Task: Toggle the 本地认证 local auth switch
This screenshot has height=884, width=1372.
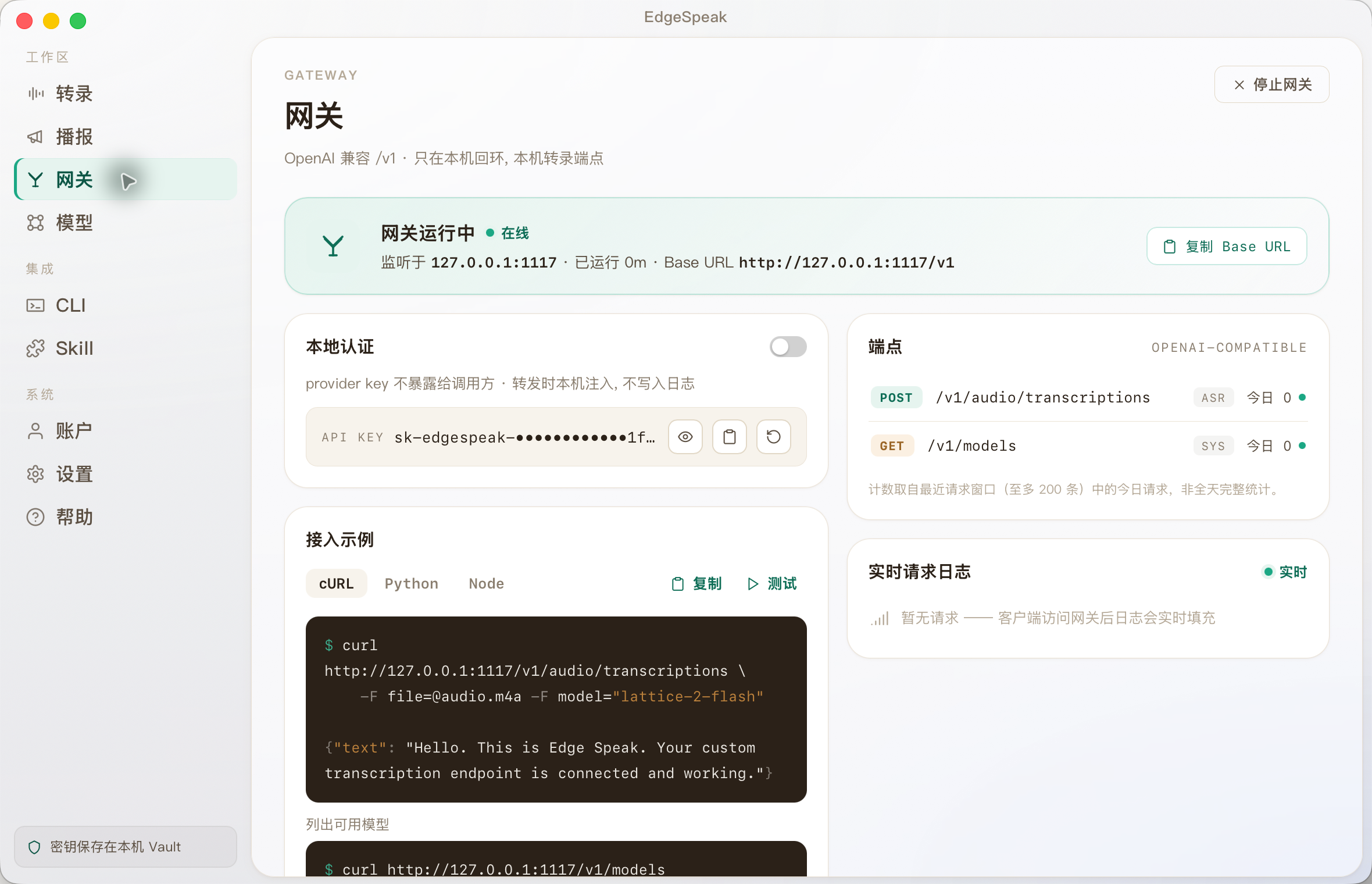Action: tap(788, 347)
